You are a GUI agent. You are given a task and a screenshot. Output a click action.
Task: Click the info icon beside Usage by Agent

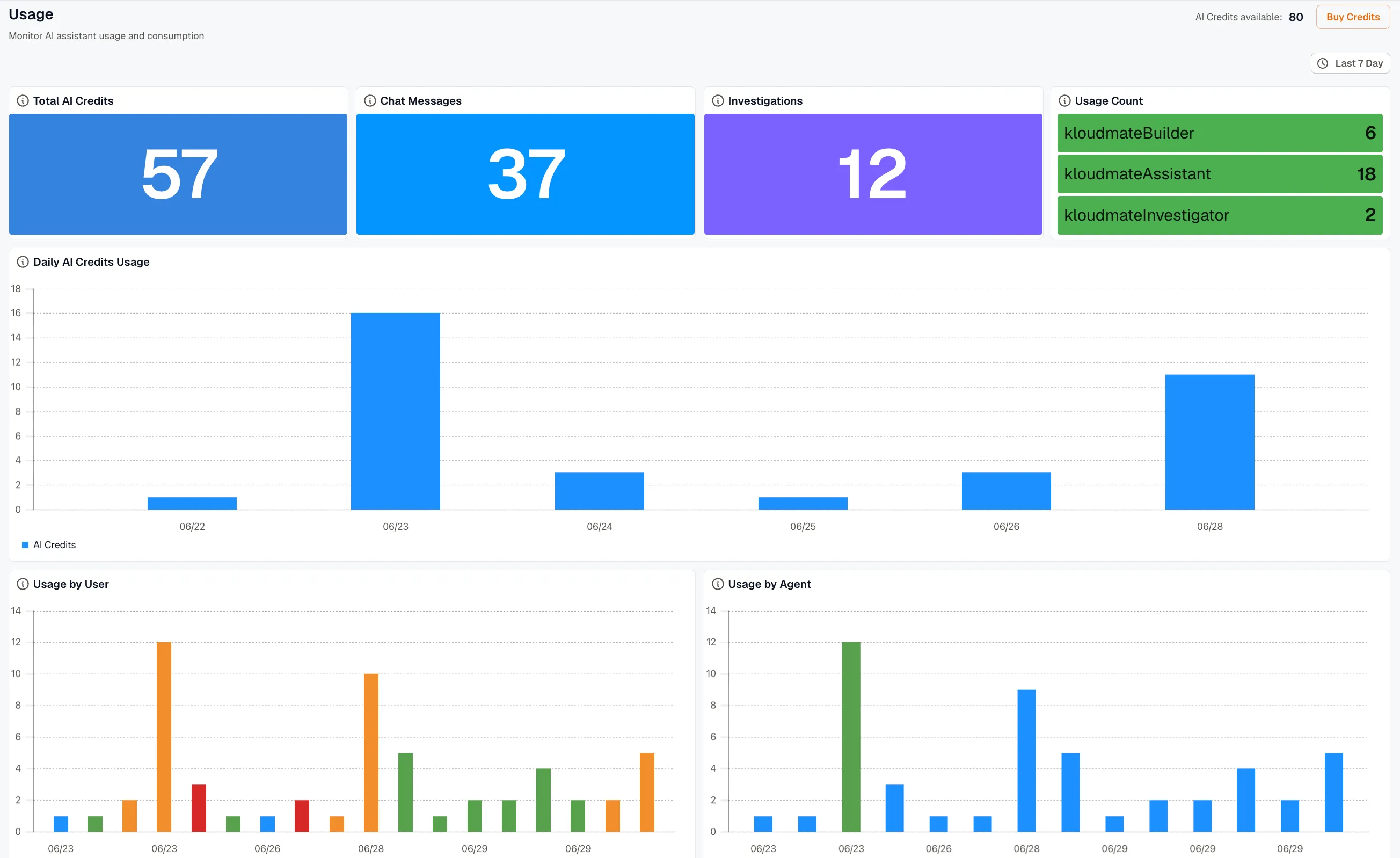click(718, 584)
